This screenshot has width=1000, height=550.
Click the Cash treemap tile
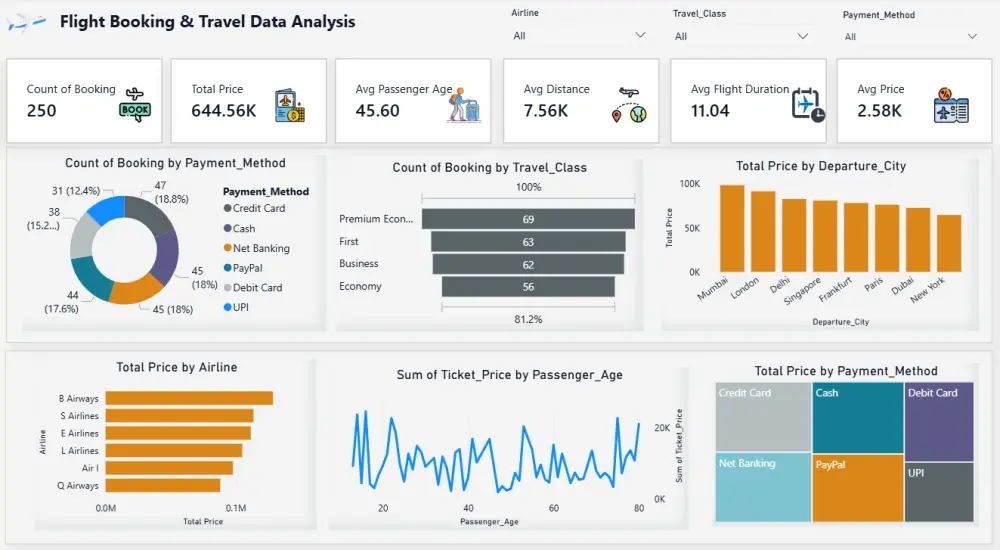point(858,418)
